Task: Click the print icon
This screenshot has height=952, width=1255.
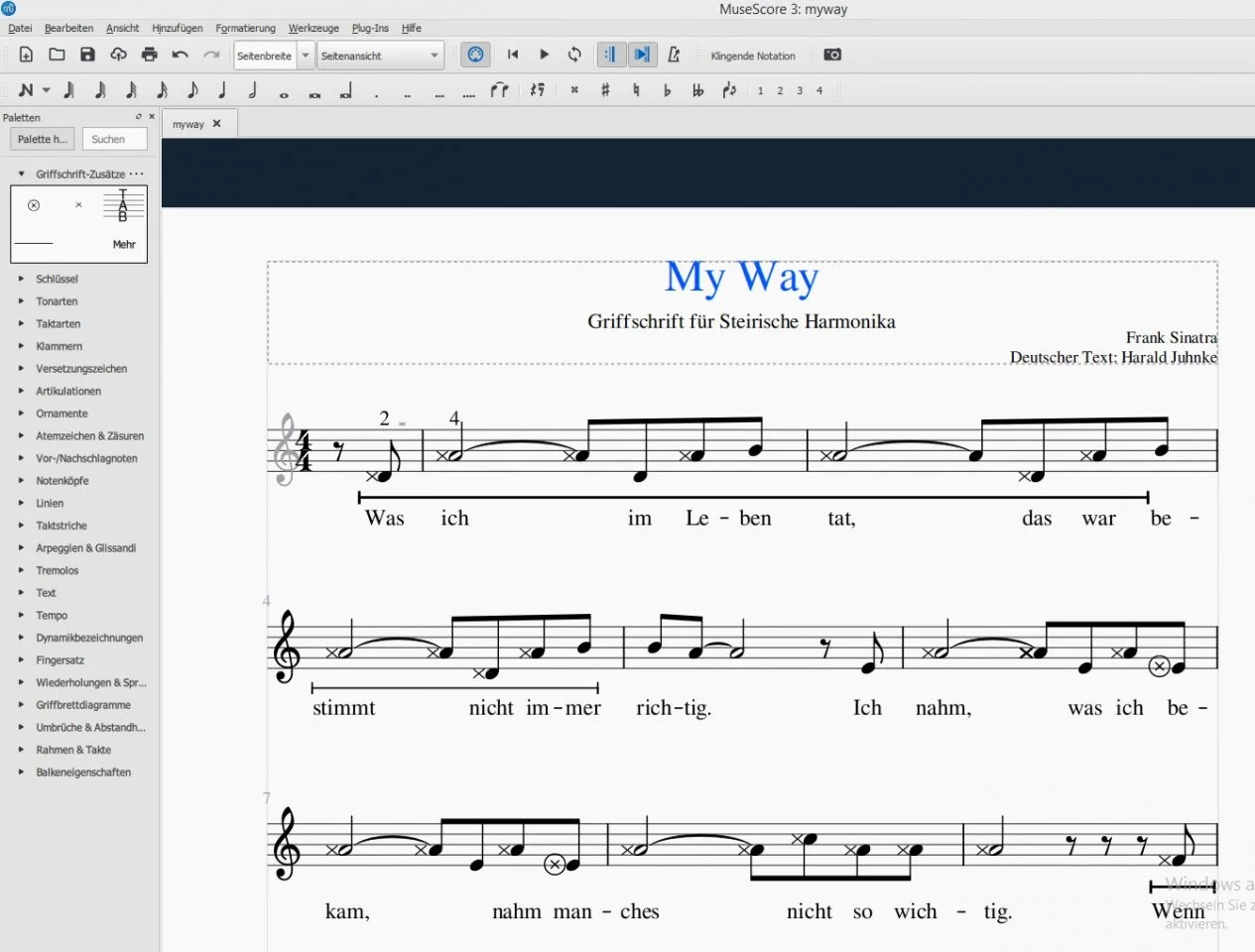Action: 149,55
